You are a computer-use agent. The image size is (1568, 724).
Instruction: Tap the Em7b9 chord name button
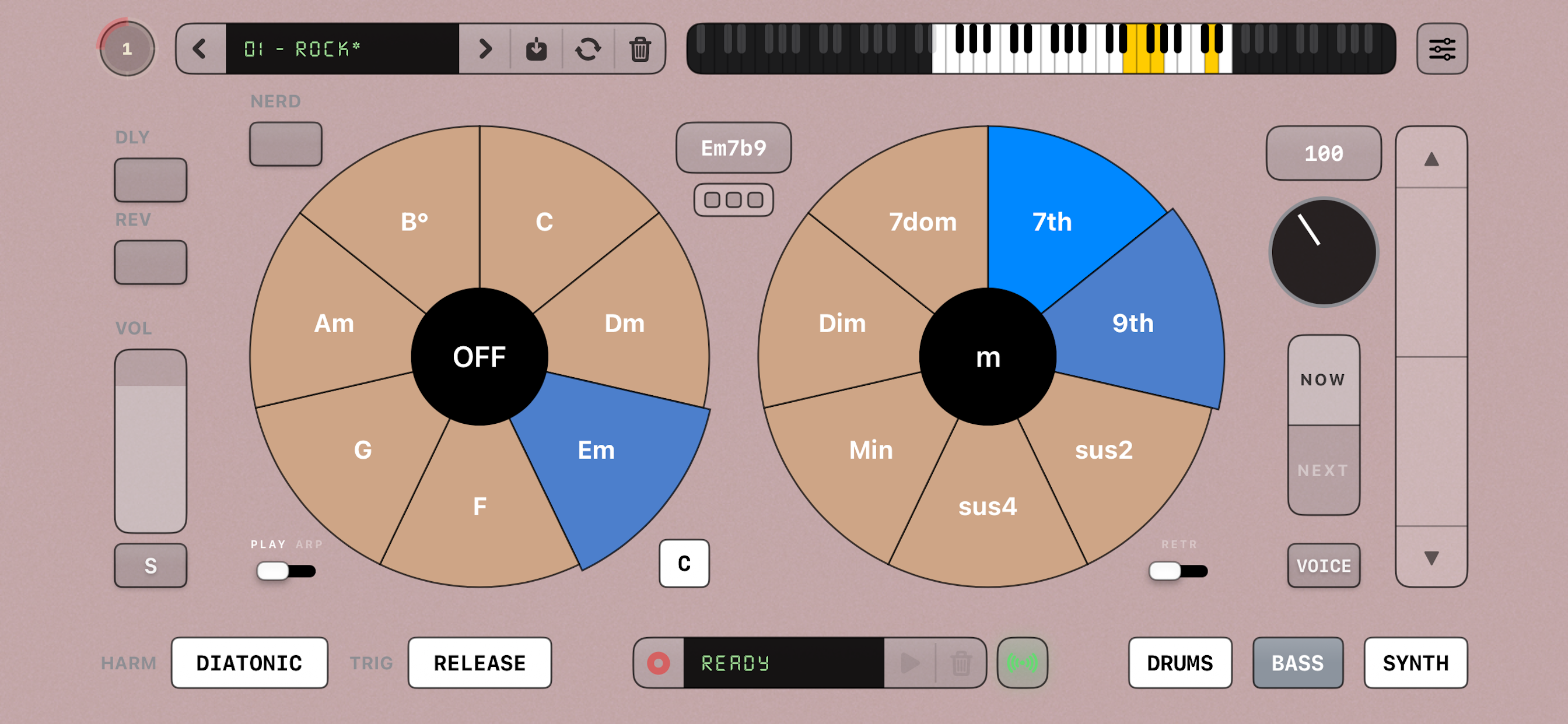tap(733, 148)
